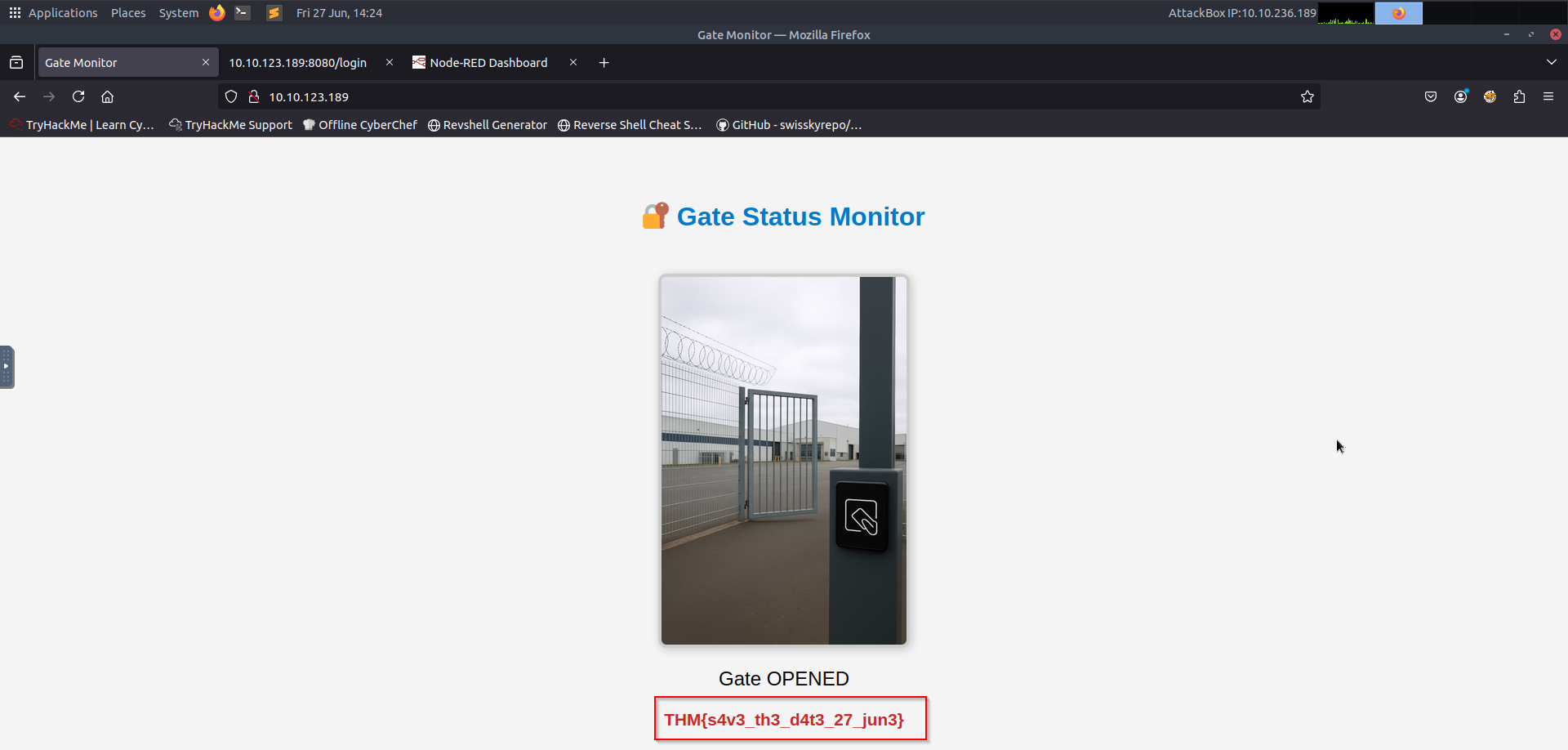Open the Firefox hamburger menu

[x=1548, y=96]
